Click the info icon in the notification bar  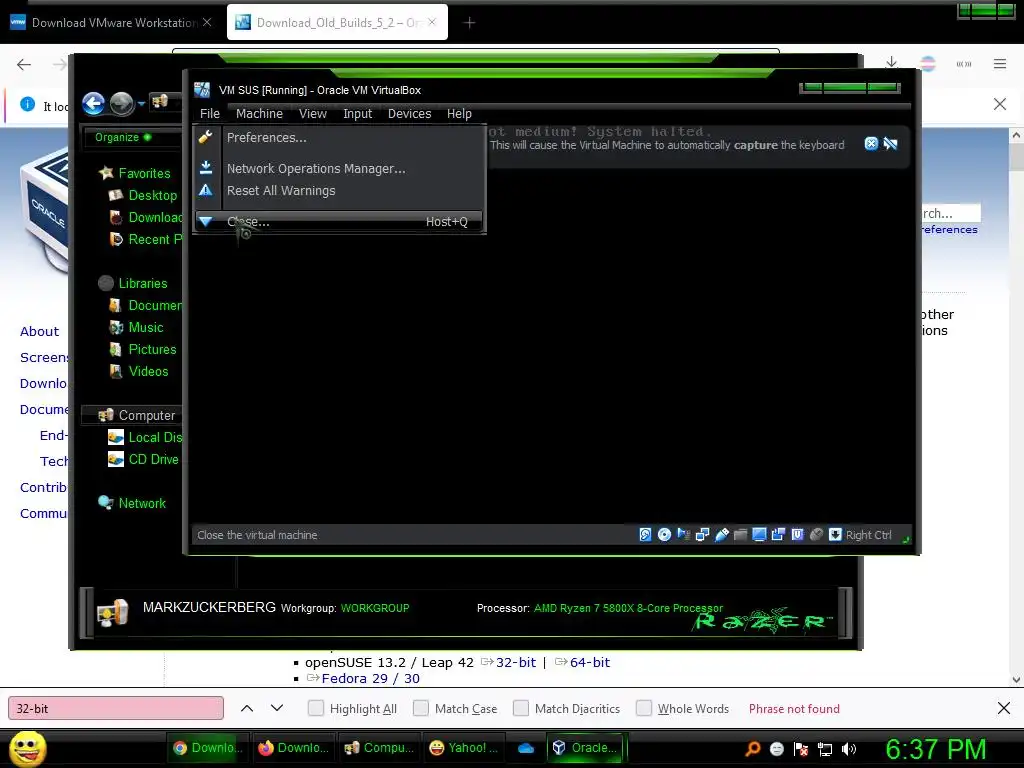(27, 104)
